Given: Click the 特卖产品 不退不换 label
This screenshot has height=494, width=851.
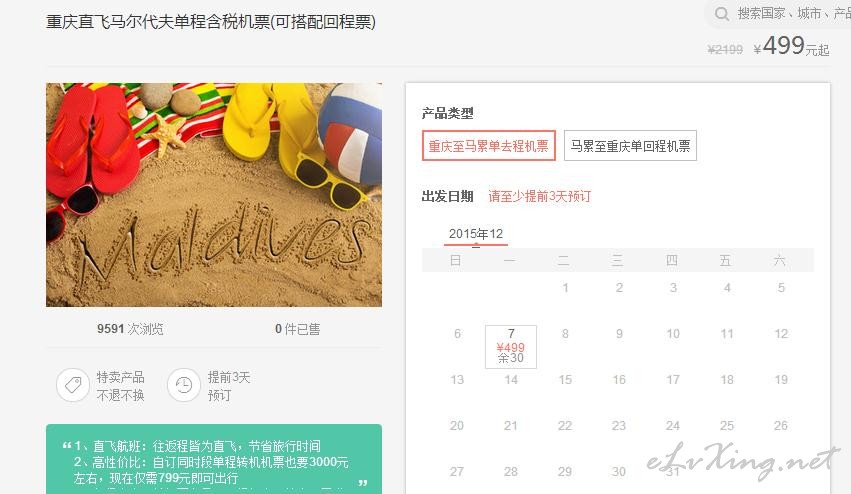Looking at the screenshot, I should 120,386.
